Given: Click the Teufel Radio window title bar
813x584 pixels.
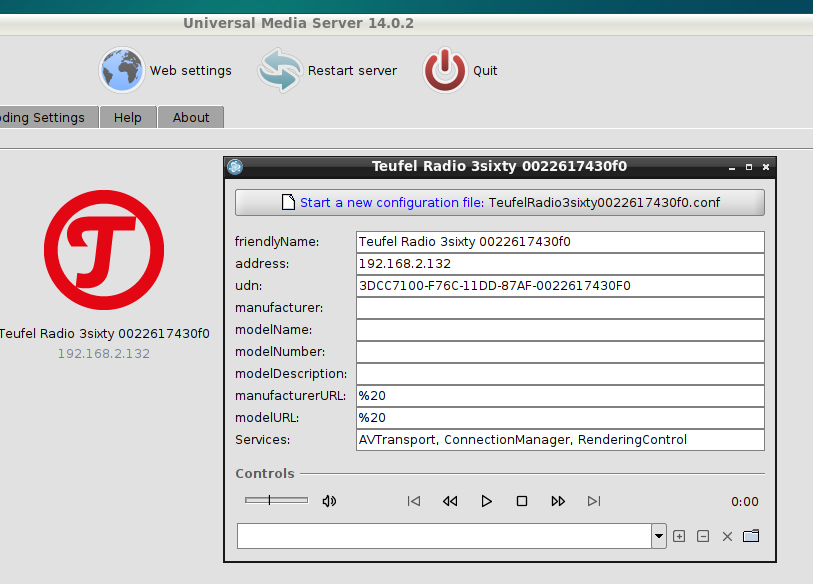Looking at the screenshot, I should (x=499, y=166).
